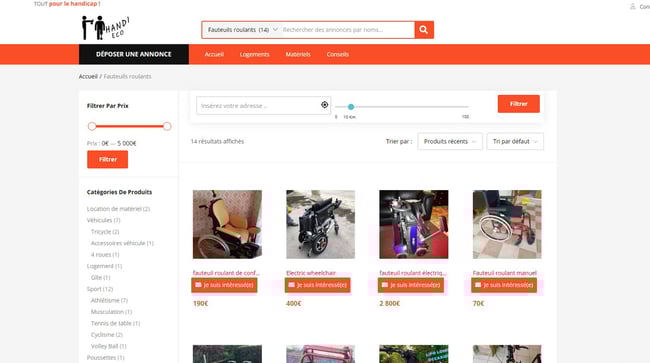The height and width of the screenshot is (363, 650).
Task: Click the 14 résultats affichés text
Action: tap(217, 141)
